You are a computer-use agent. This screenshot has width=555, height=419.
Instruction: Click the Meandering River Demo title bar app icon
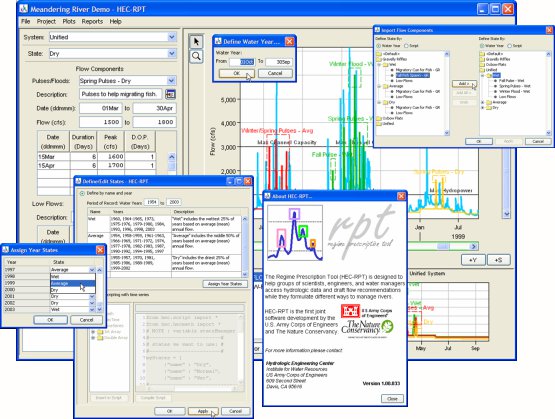(24, 9)
